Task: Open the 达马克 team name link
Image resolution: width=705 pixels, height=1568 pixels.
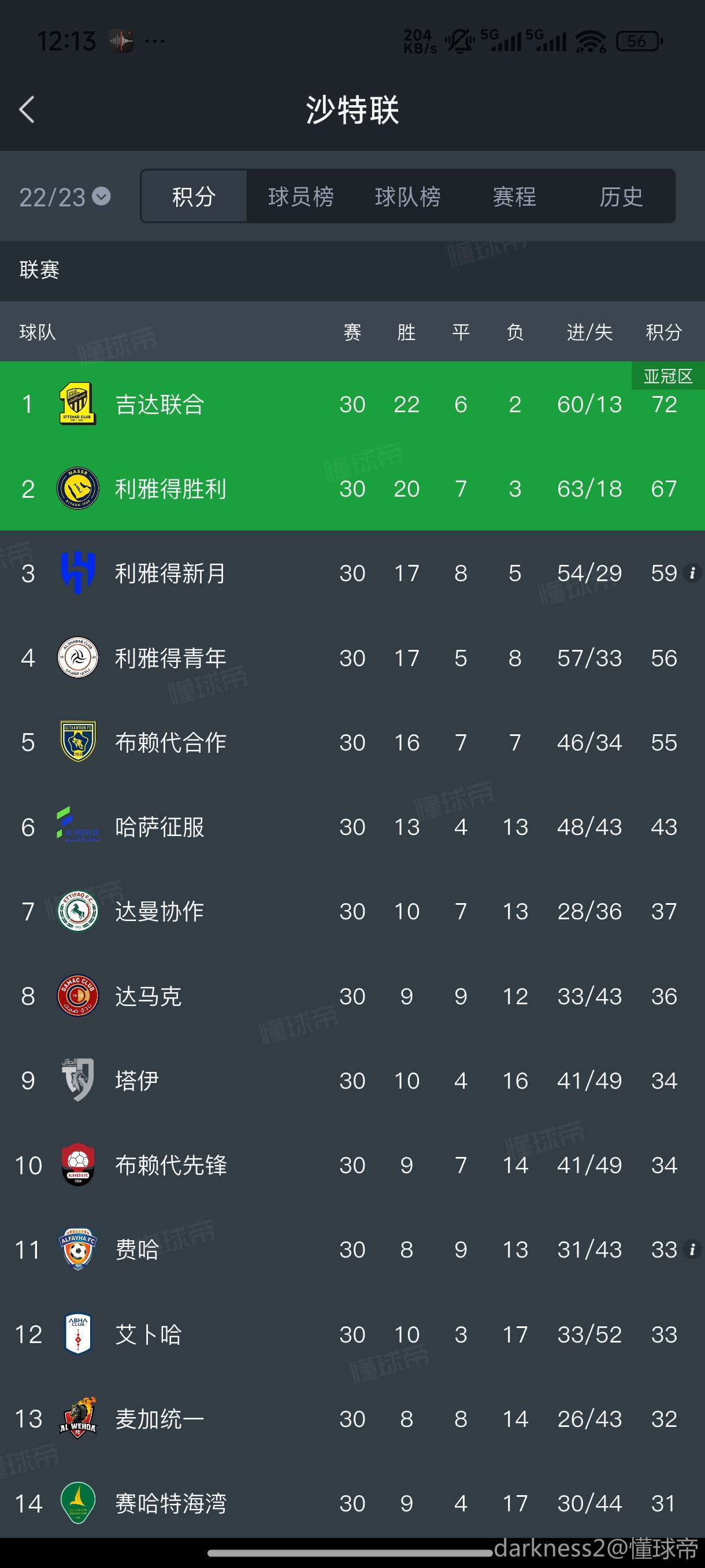Action: (149, 996)
